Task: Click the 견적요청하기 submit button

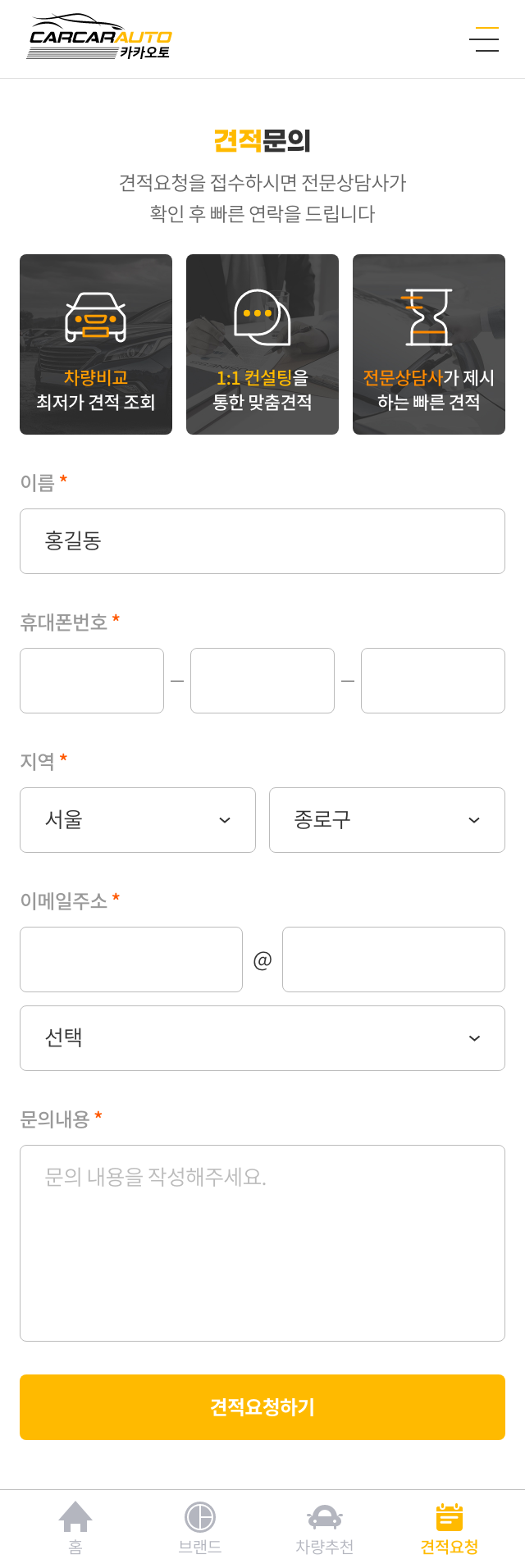Action: point(262,1407)
